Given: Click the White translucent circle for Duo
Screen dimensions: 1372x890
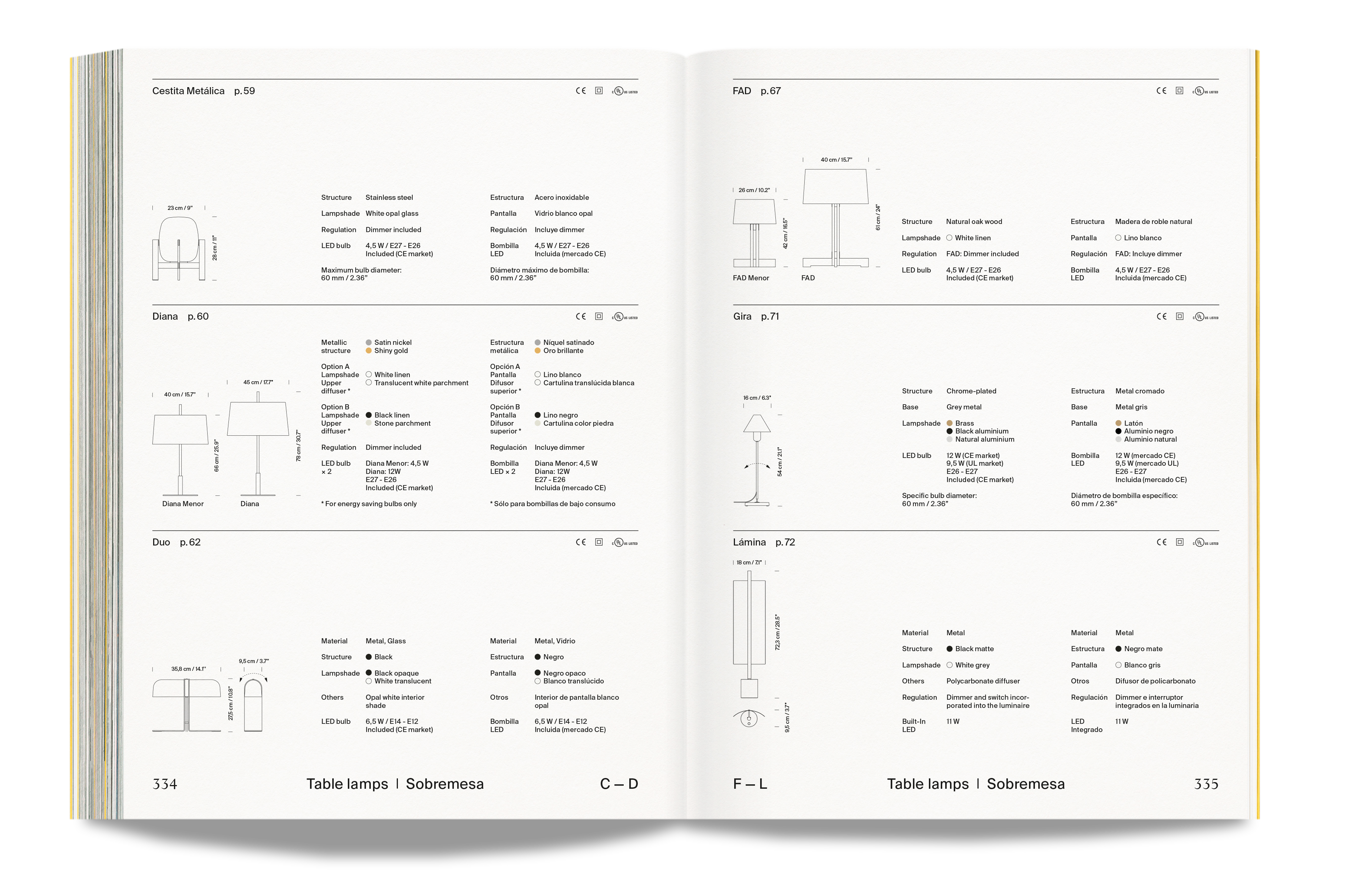Looking at the screenshot, I should (x=369, y=681).
